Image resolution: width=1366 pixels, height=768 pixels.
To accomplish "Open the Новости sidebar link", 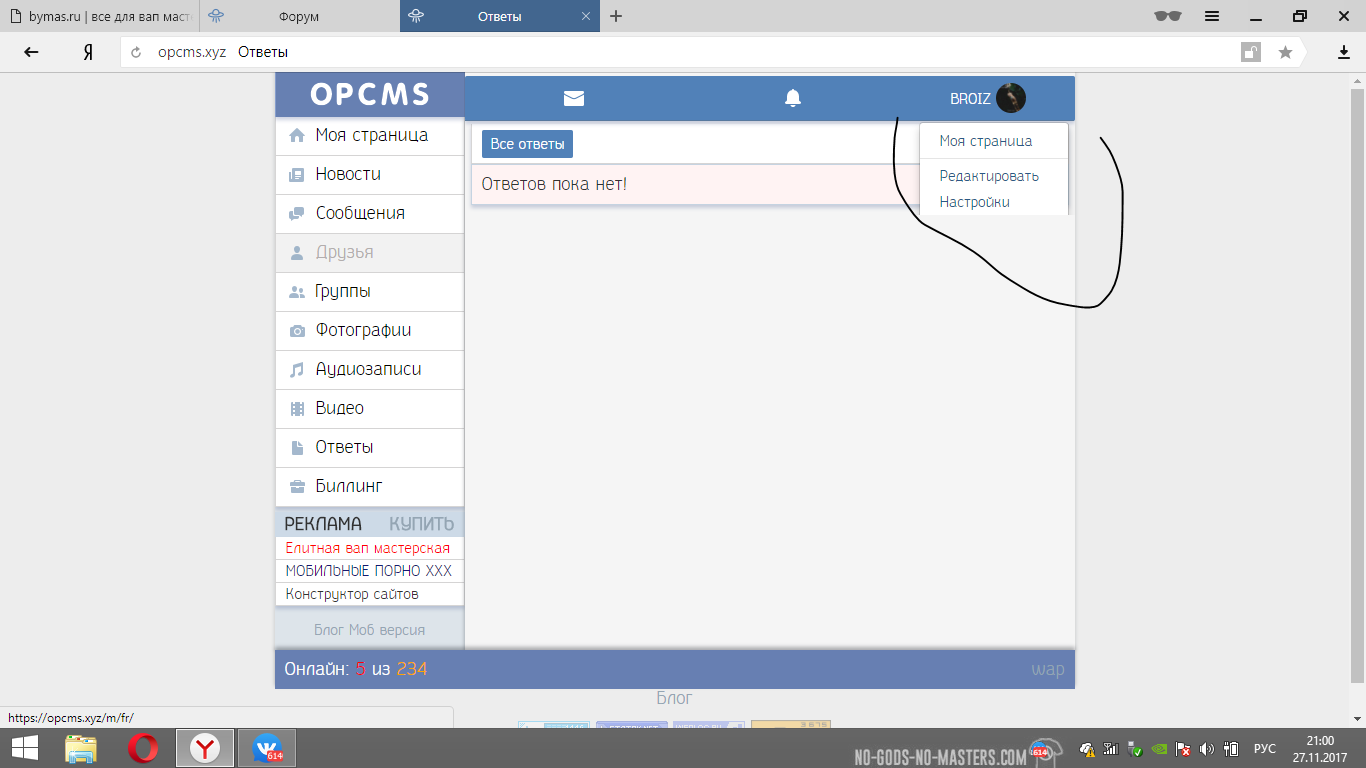I will (x=348, y=174).
